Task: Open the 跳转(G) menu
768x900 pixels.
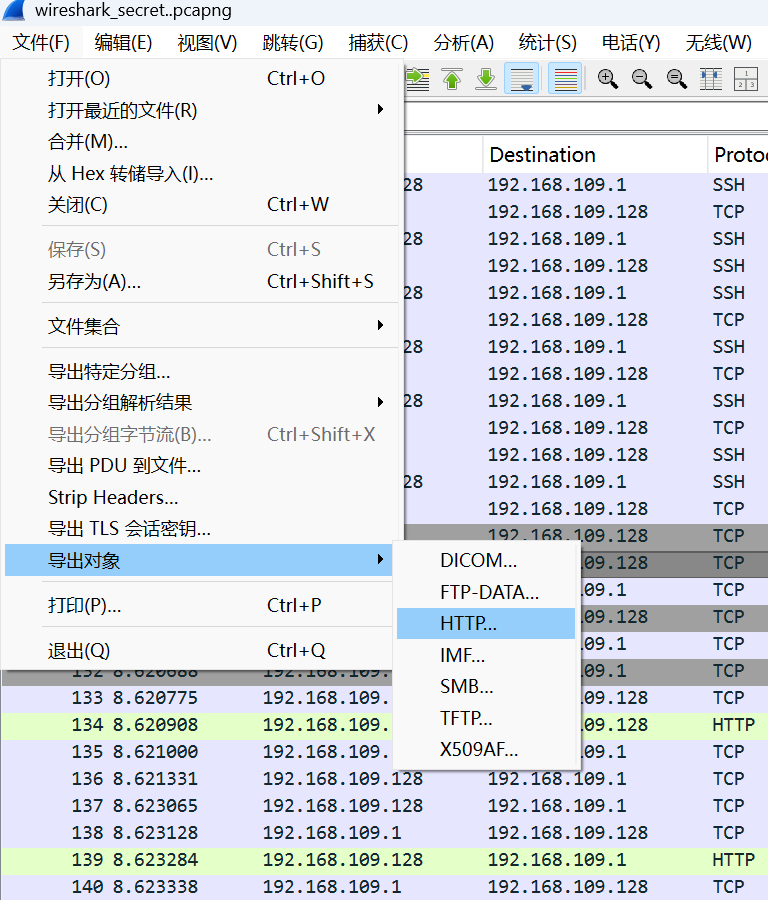Action: pyautogui.click(x=293, y=42)
